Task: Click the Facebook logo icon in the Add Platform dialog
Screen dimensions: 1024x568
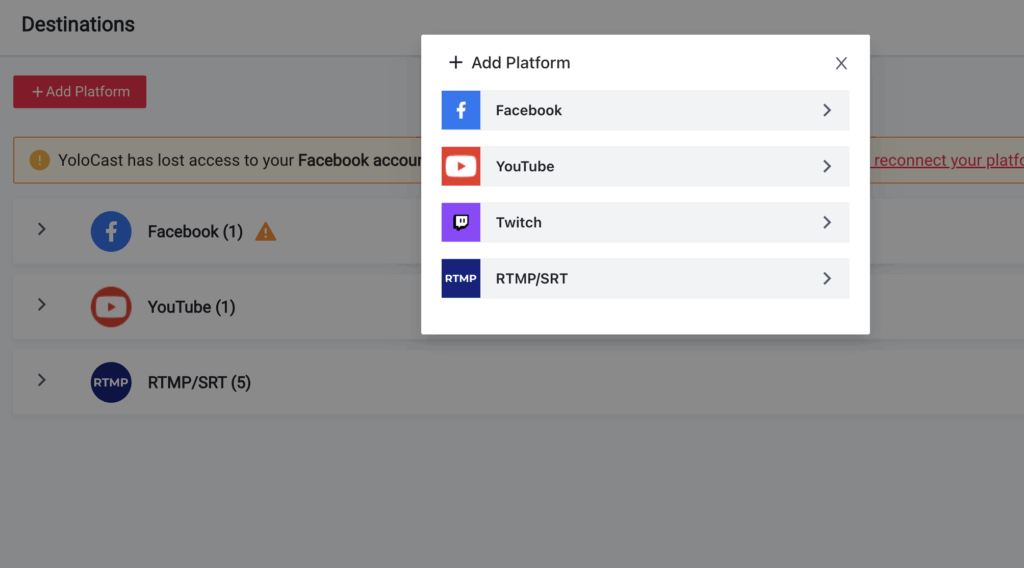Action: coord(461,110)
